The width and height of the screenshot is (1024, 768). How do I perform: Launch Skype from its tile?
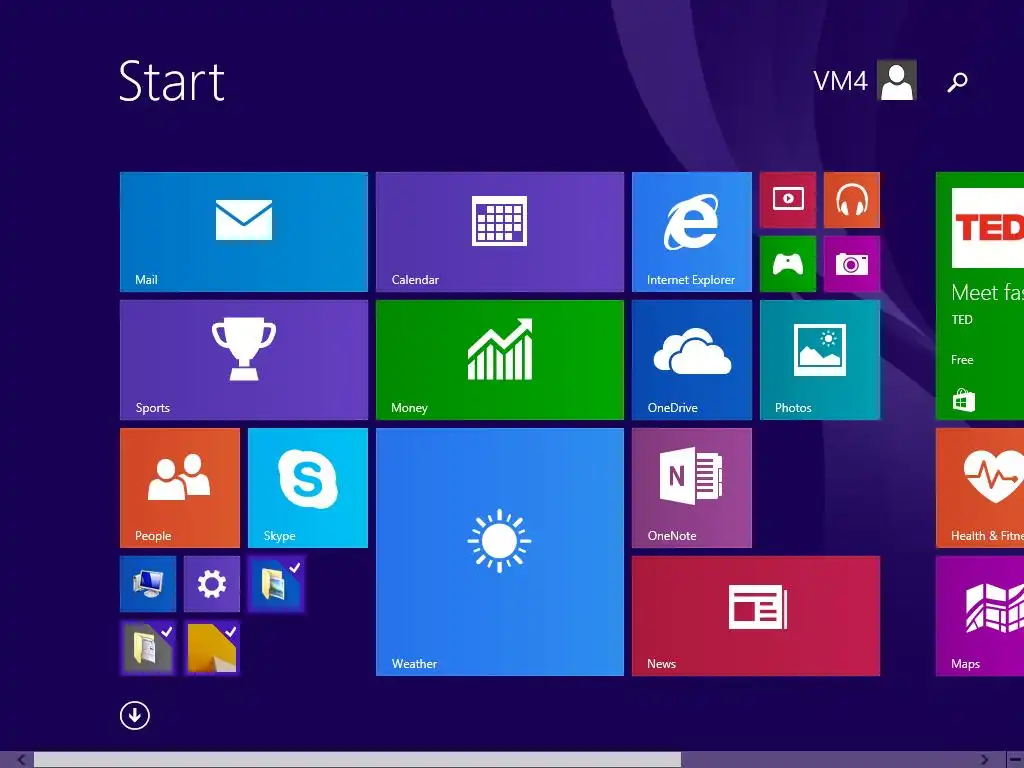(308, 488)
